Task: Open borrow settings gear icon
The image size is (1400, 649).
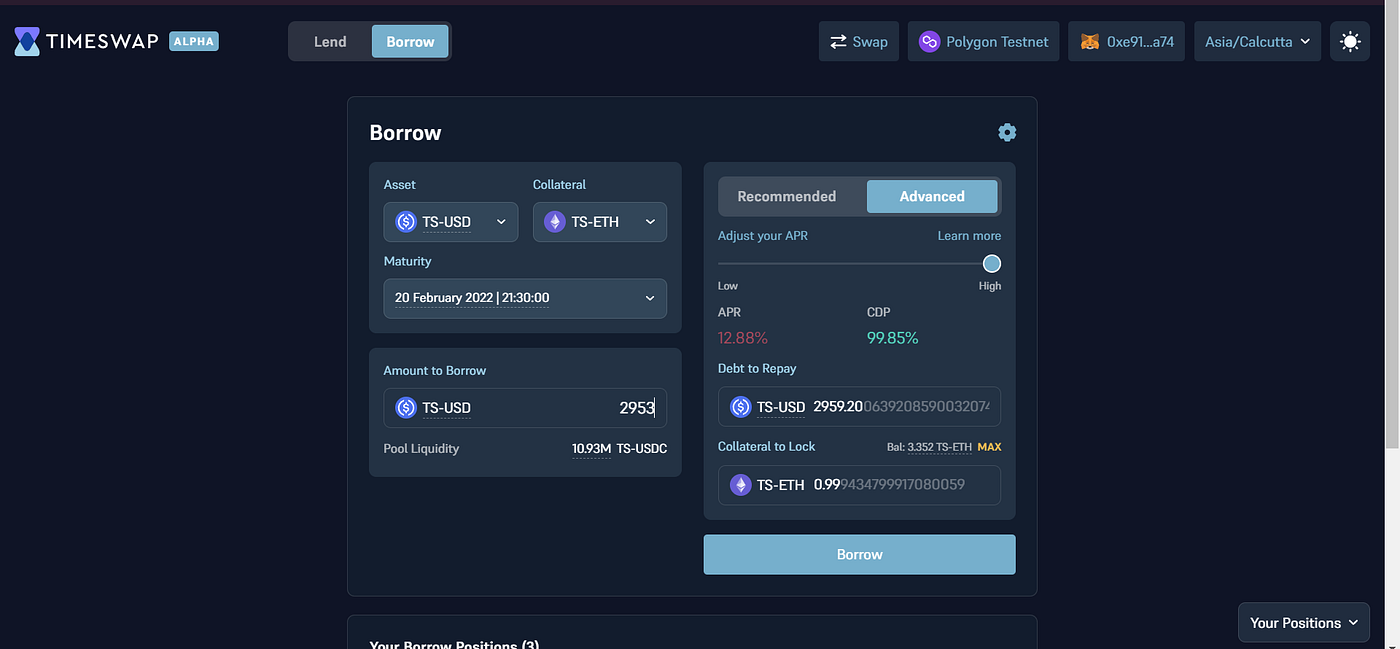Action: [1007, 132]
